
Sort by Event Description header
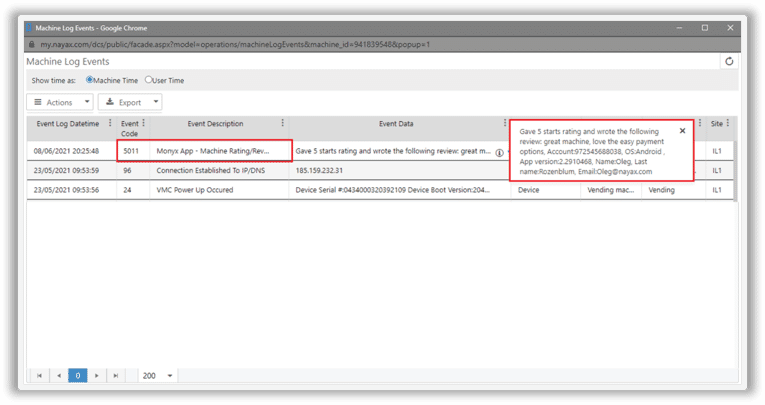pyautogui.click(x=215, y=124)
